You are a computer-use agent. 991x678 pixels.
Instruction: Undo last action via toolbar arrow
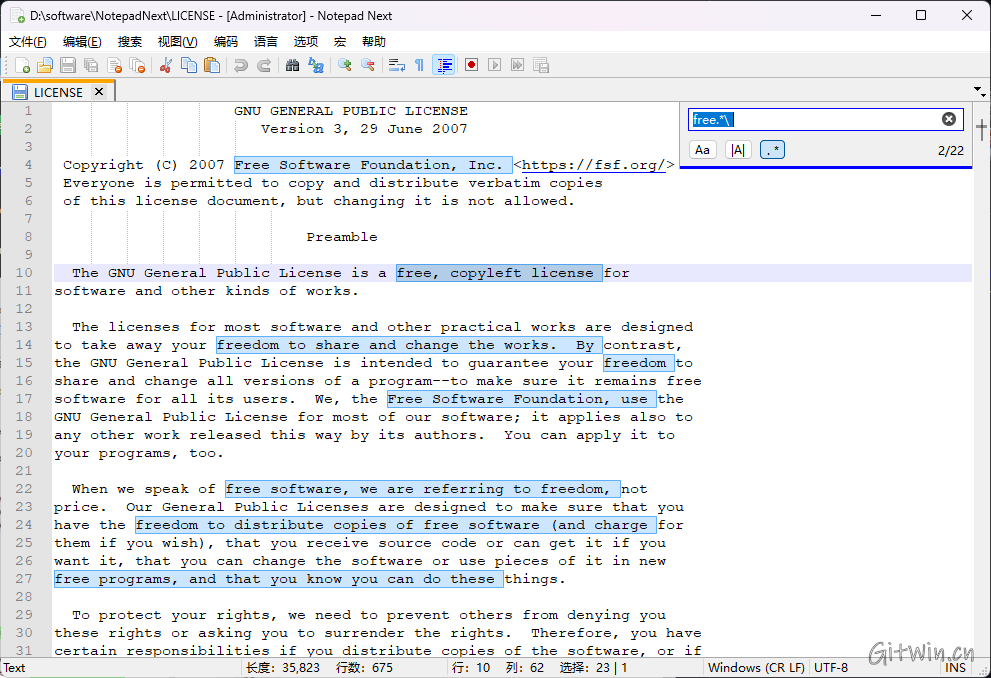pyautogui.click(x=241, y=65)
